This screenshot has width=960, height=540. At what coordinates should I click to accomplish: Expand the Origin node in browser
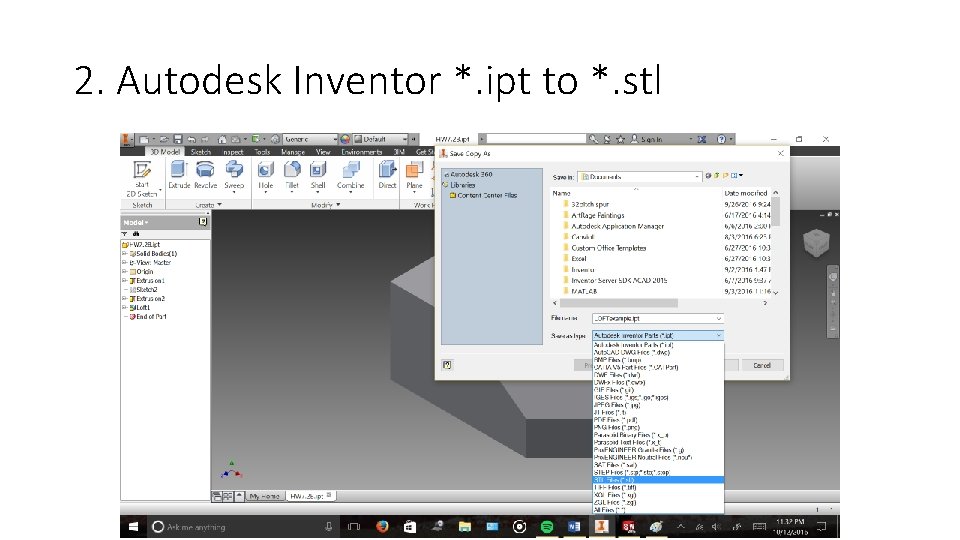pyautogui.click(x=124, y=271)
